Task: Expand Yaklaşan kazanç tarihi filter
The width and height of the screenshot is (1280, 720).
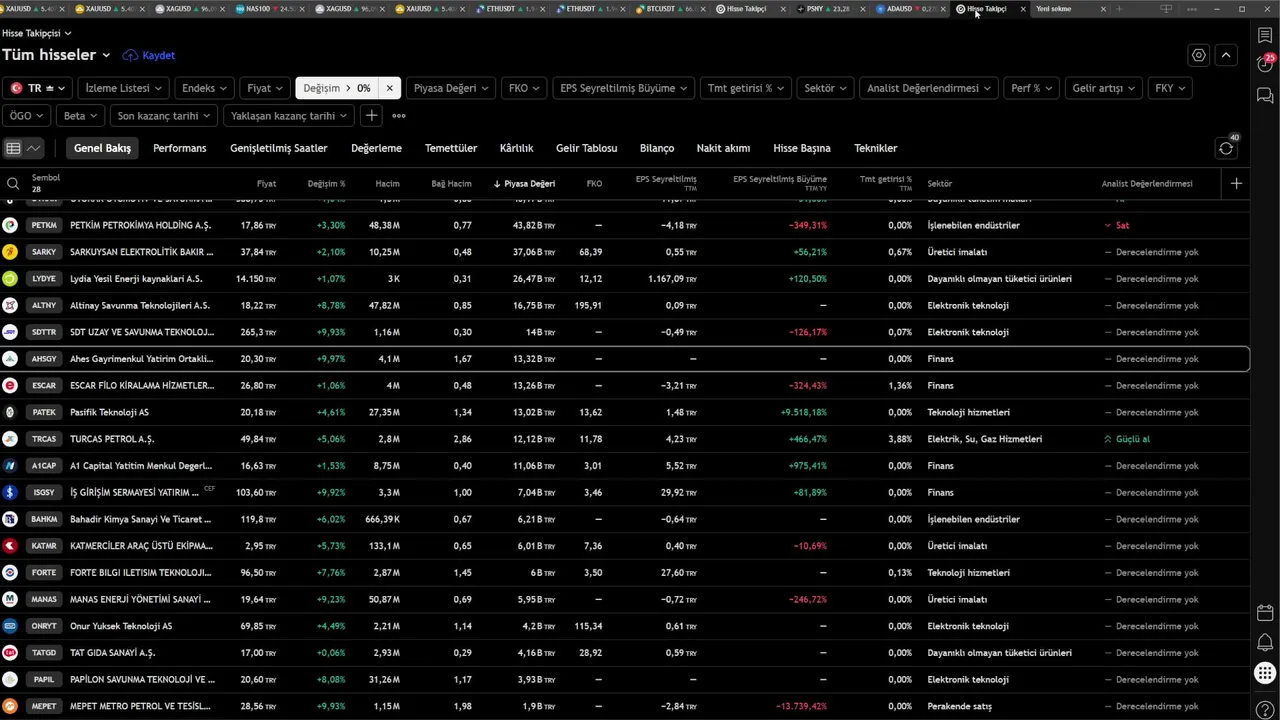Action: (x=289, y=116)
